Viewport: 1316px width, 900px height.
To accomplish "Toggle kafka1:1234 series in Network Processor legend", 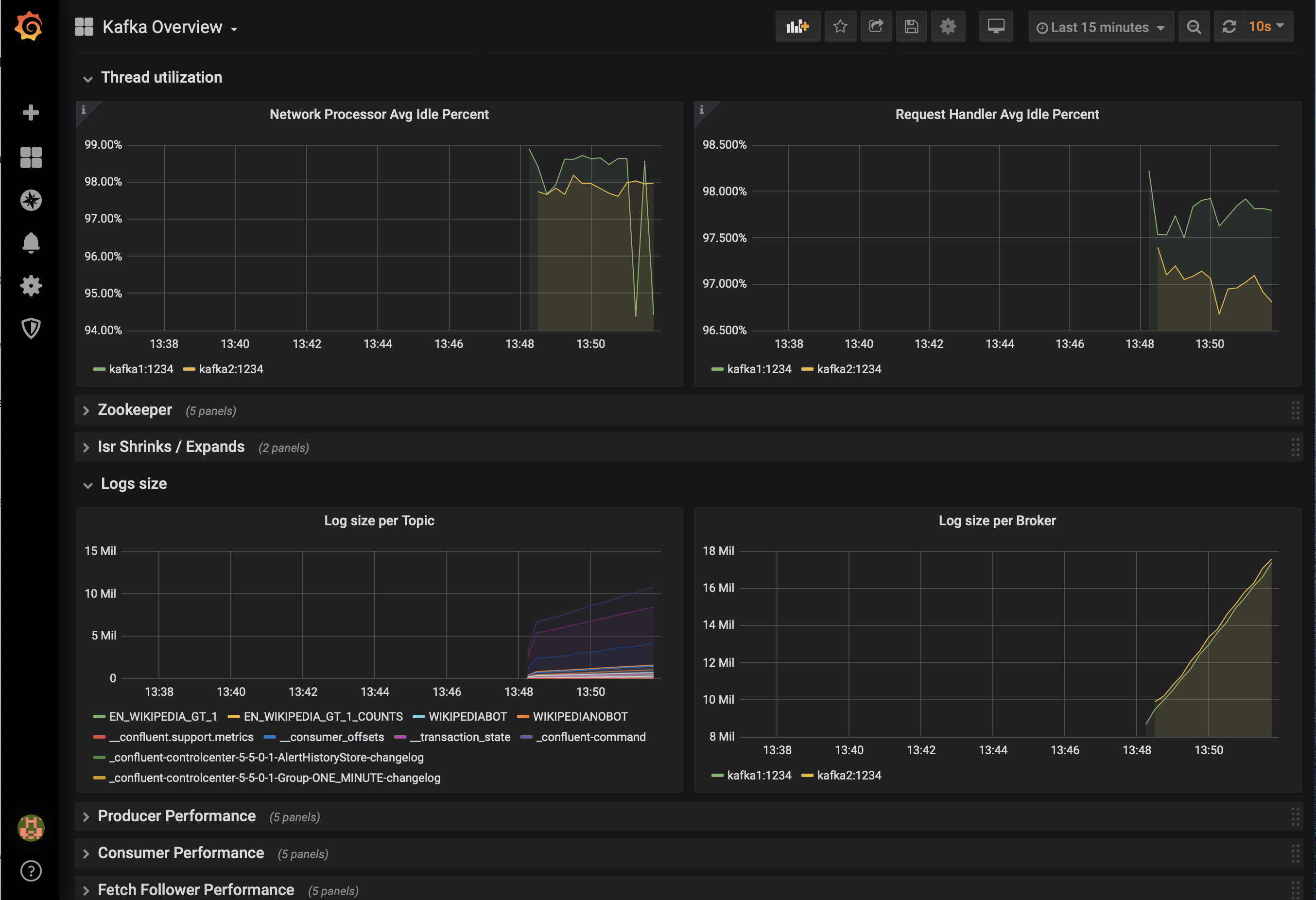I will [x=140, y=369].
